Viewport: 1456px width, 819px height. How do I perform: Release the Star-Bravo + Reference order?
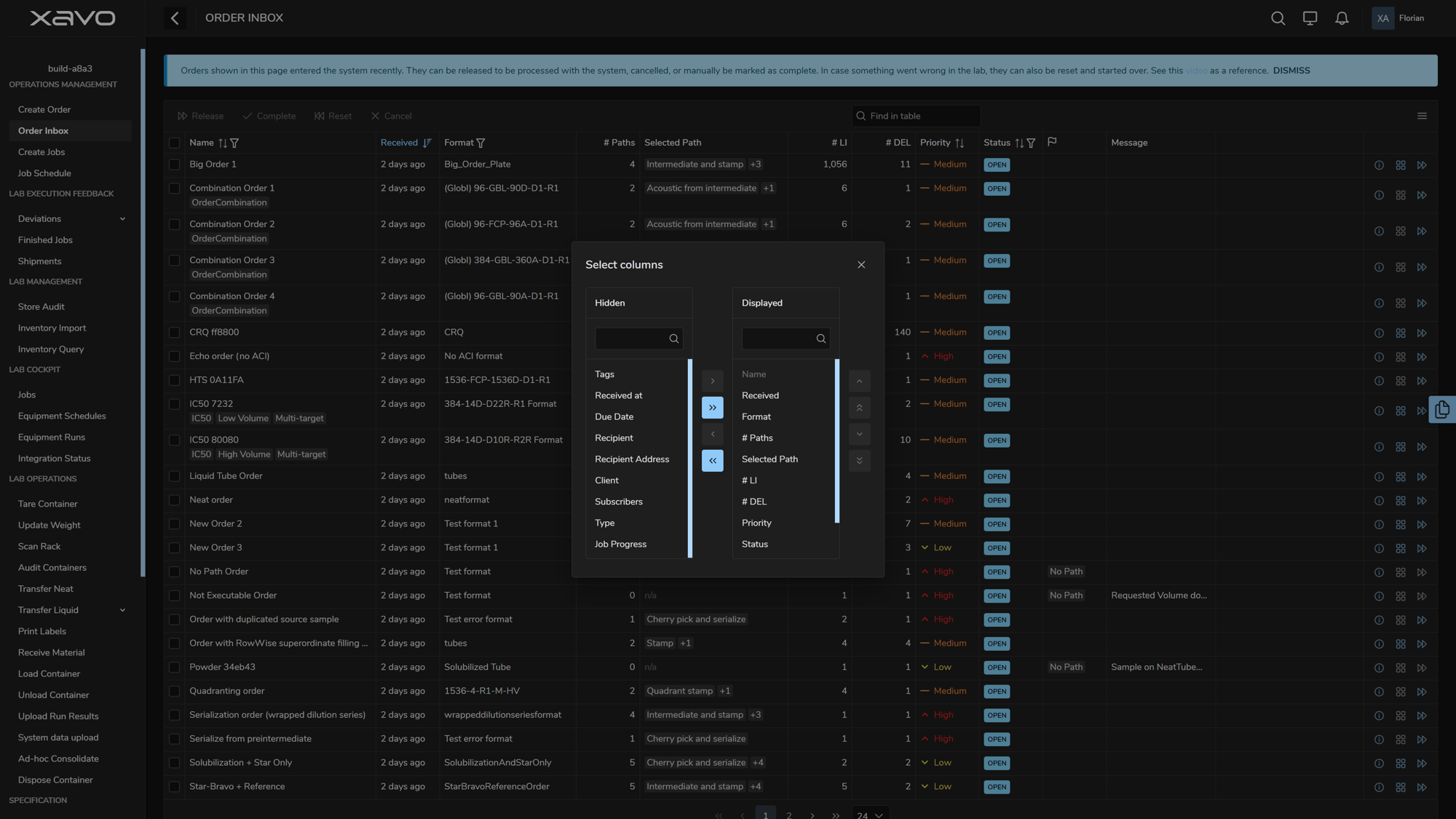[1422, 788]
